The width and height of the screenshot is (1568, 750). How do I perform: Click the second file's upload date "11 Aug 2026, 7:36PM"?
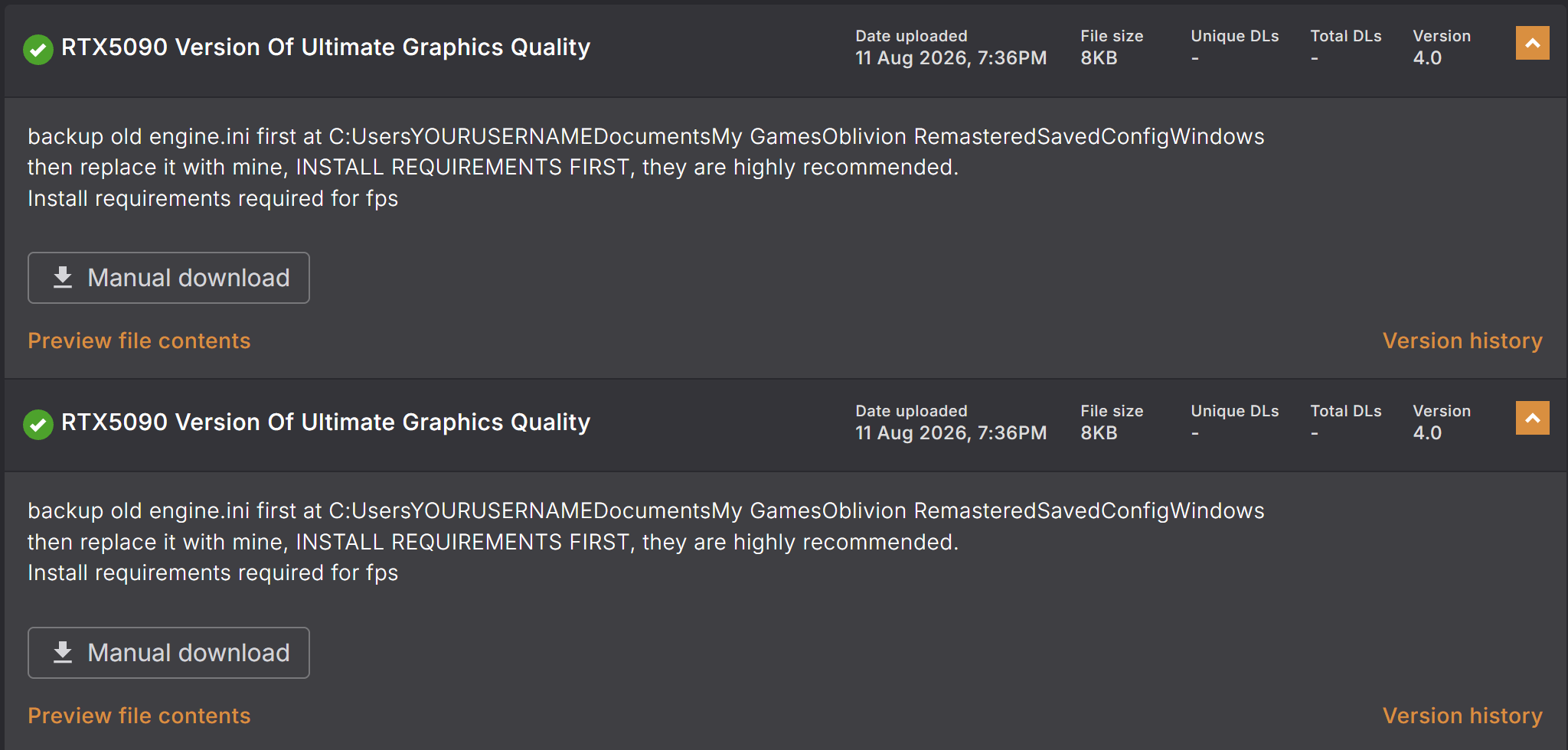point(951,433)
